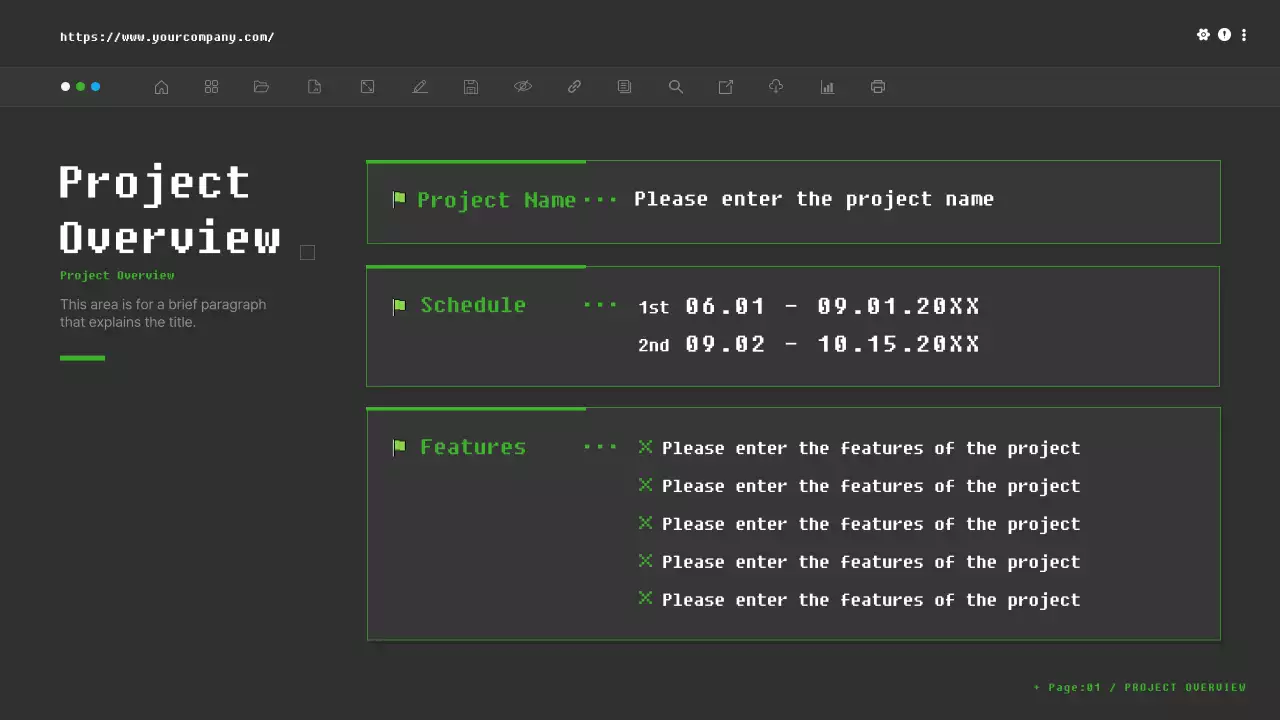Select the Project Overview green subtitle
This screenshot has width=1280, height=720.
(117, 275)
